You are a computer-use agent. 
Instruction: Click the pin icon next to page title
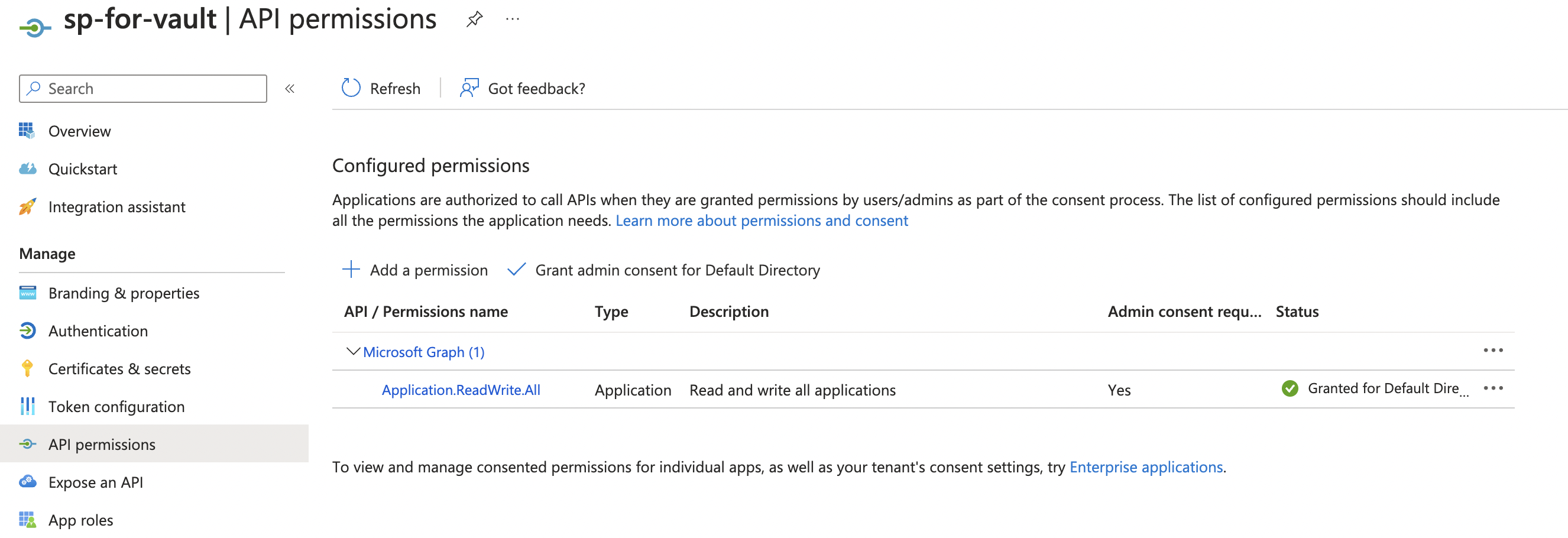pos(474,20)
